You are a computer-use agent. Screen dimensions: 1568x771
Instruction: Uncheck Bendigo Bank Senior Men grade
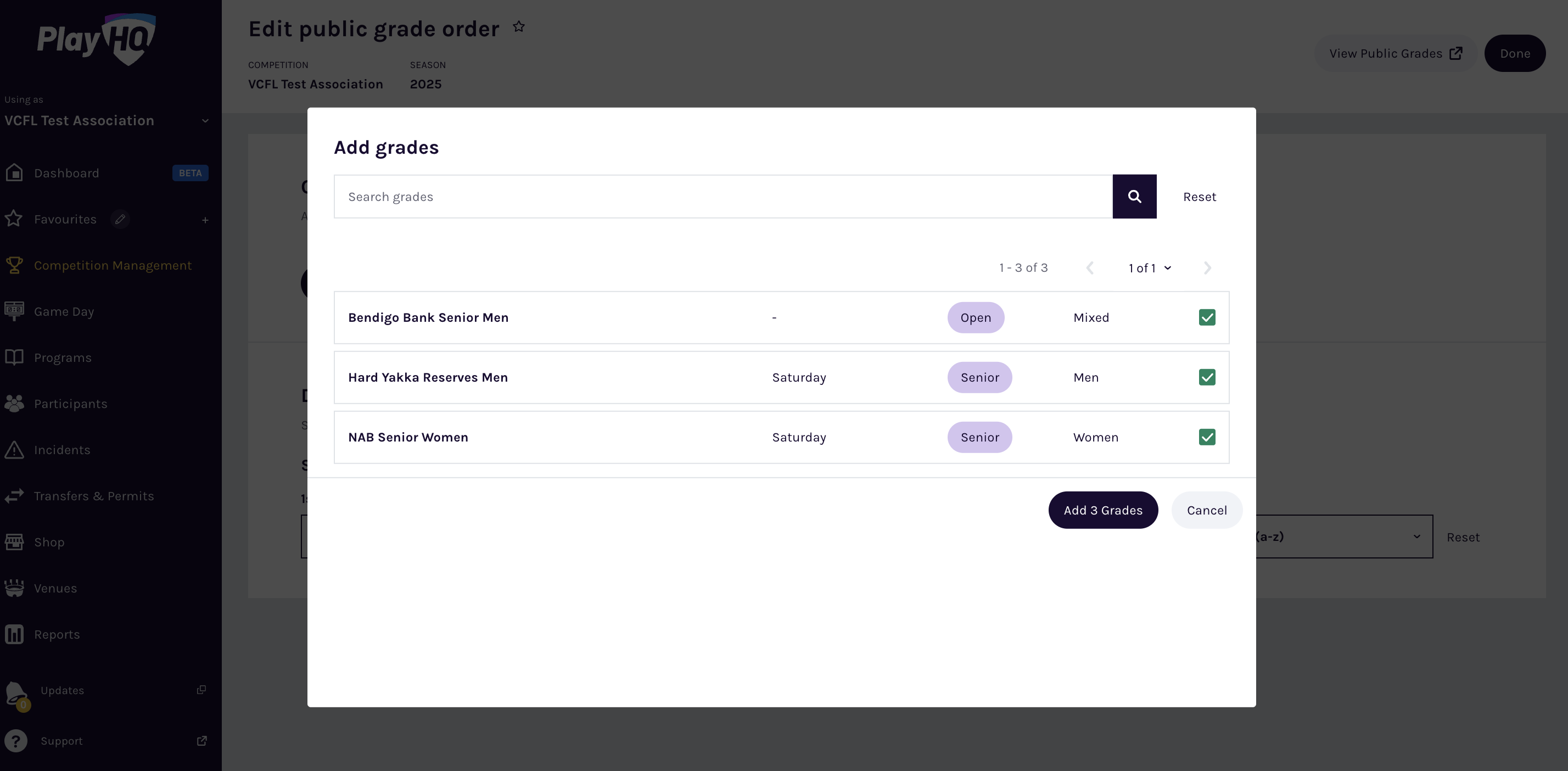(1206, 317)
